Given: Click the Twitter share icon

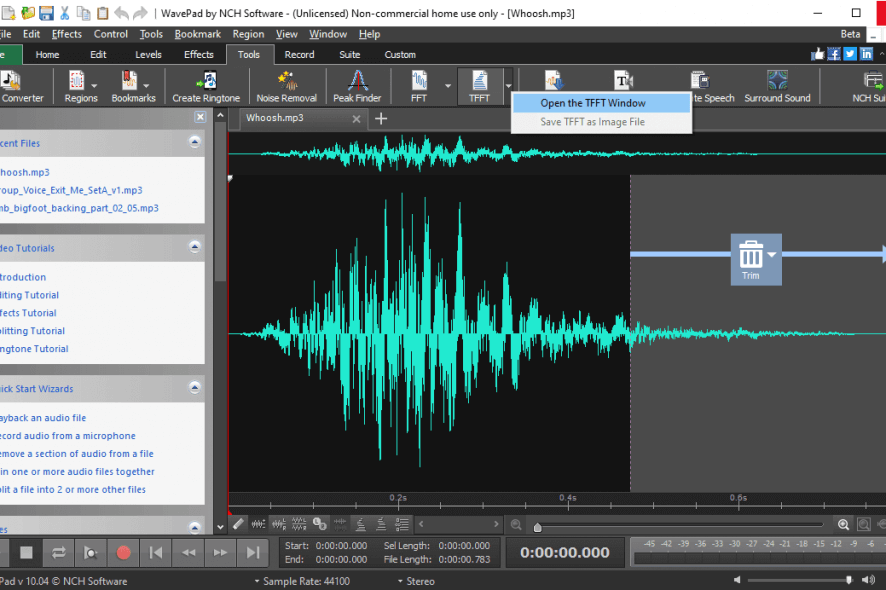Looking at the screenshot, I should click(850, 54).
